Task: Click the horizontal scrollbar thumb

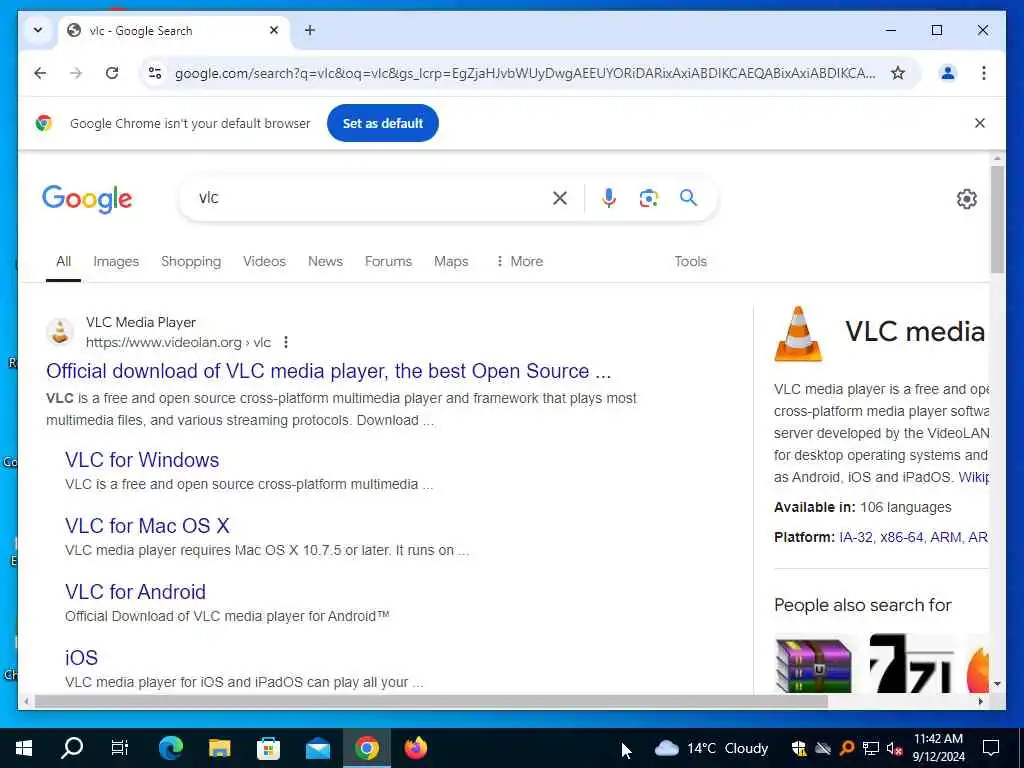Action: coord(431,702)
